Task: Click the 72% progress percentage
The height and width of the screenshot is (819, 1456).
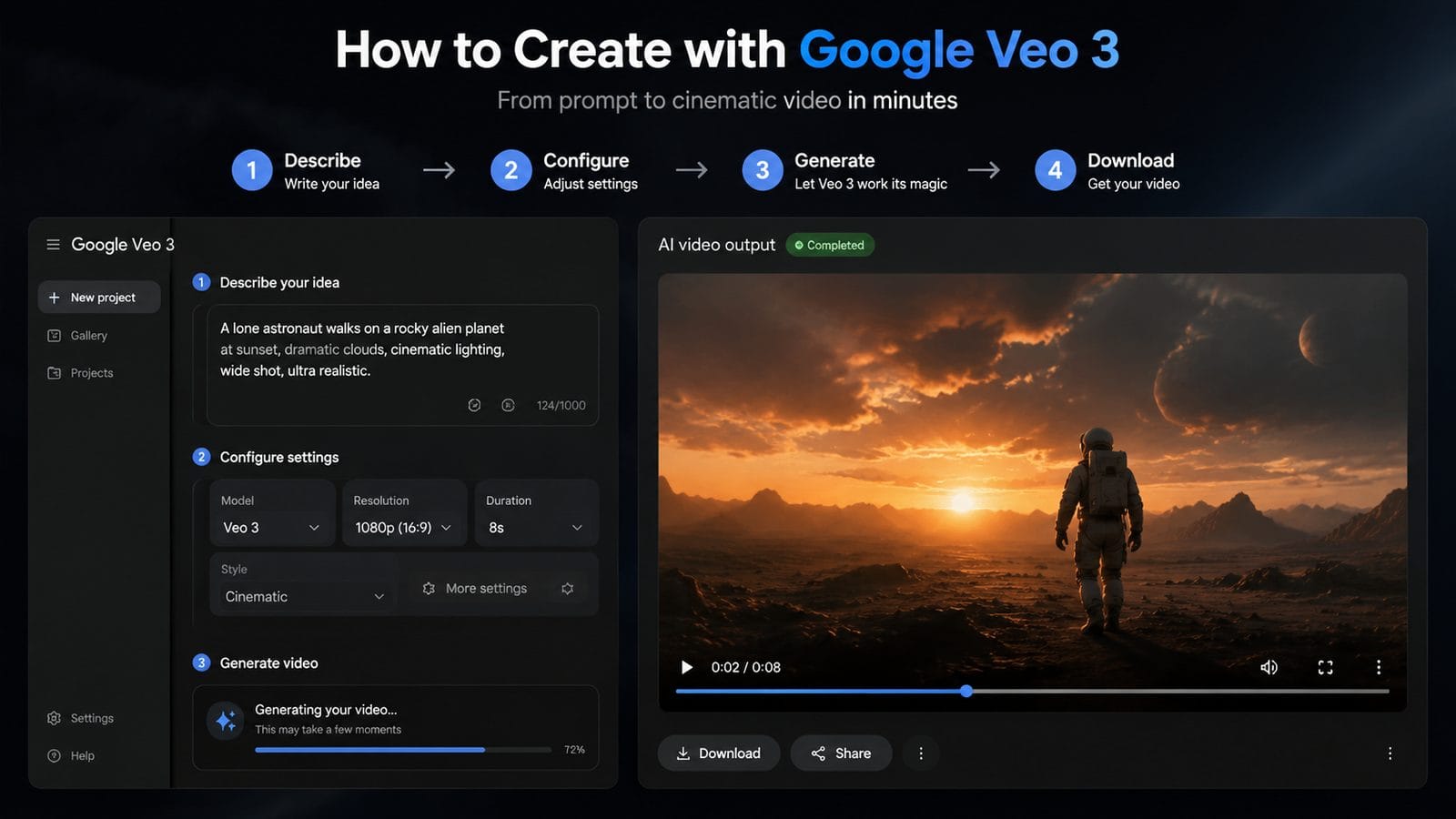Action: click(574, 750)
